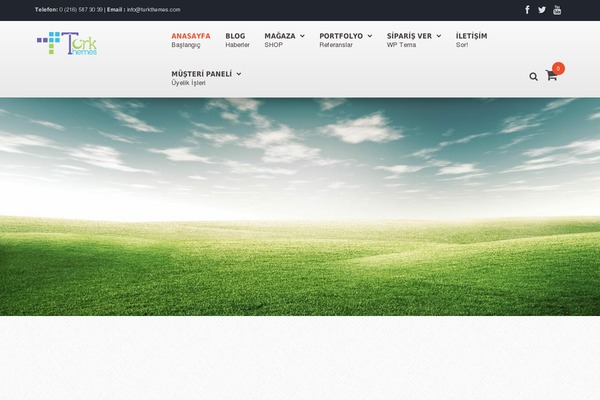Expand the Mağaza dropdown chevron

302,36
